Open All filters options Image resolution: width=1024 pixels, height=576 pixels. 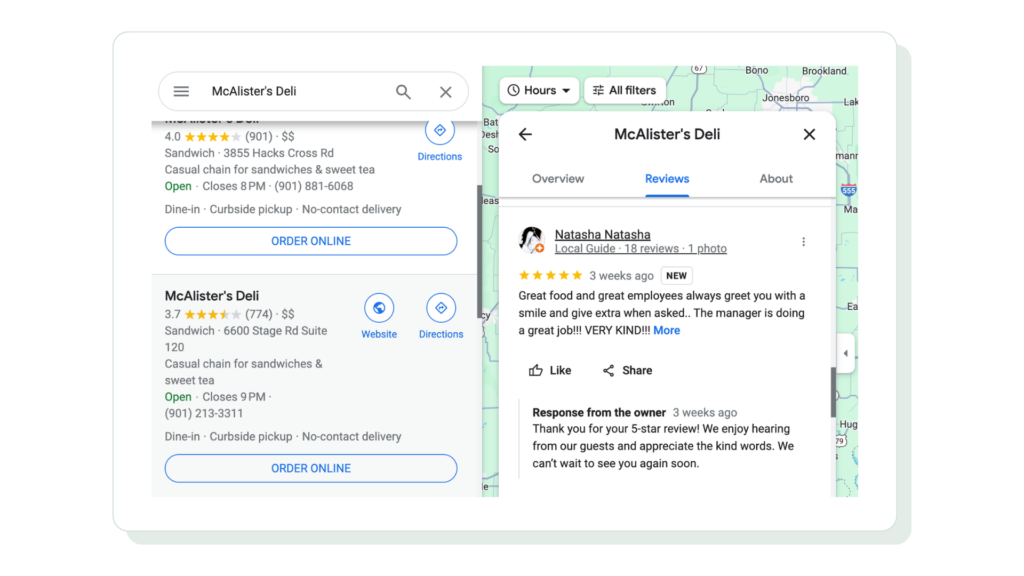[x=624, y=90]
